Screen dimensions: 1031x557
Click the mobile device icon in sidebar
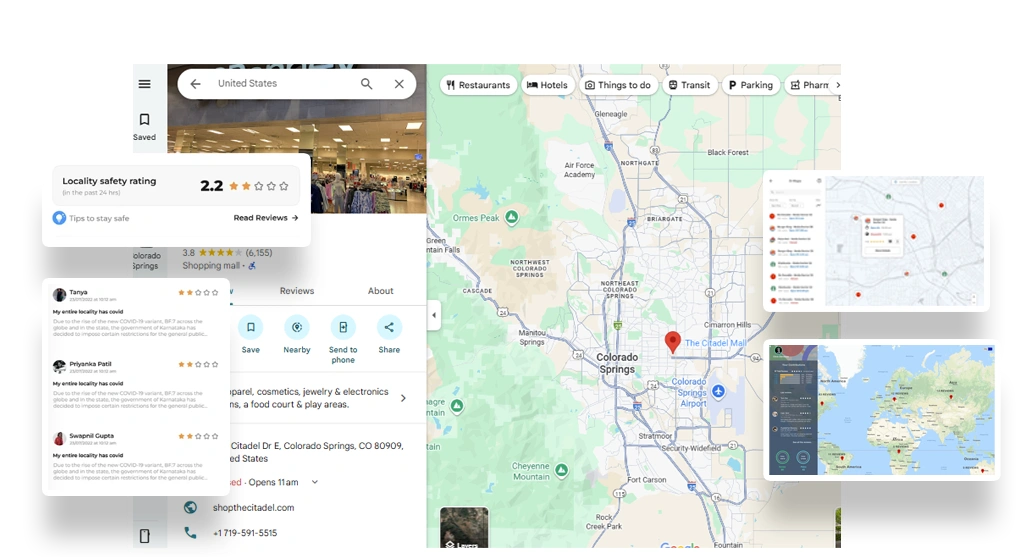tap(145, 536)
